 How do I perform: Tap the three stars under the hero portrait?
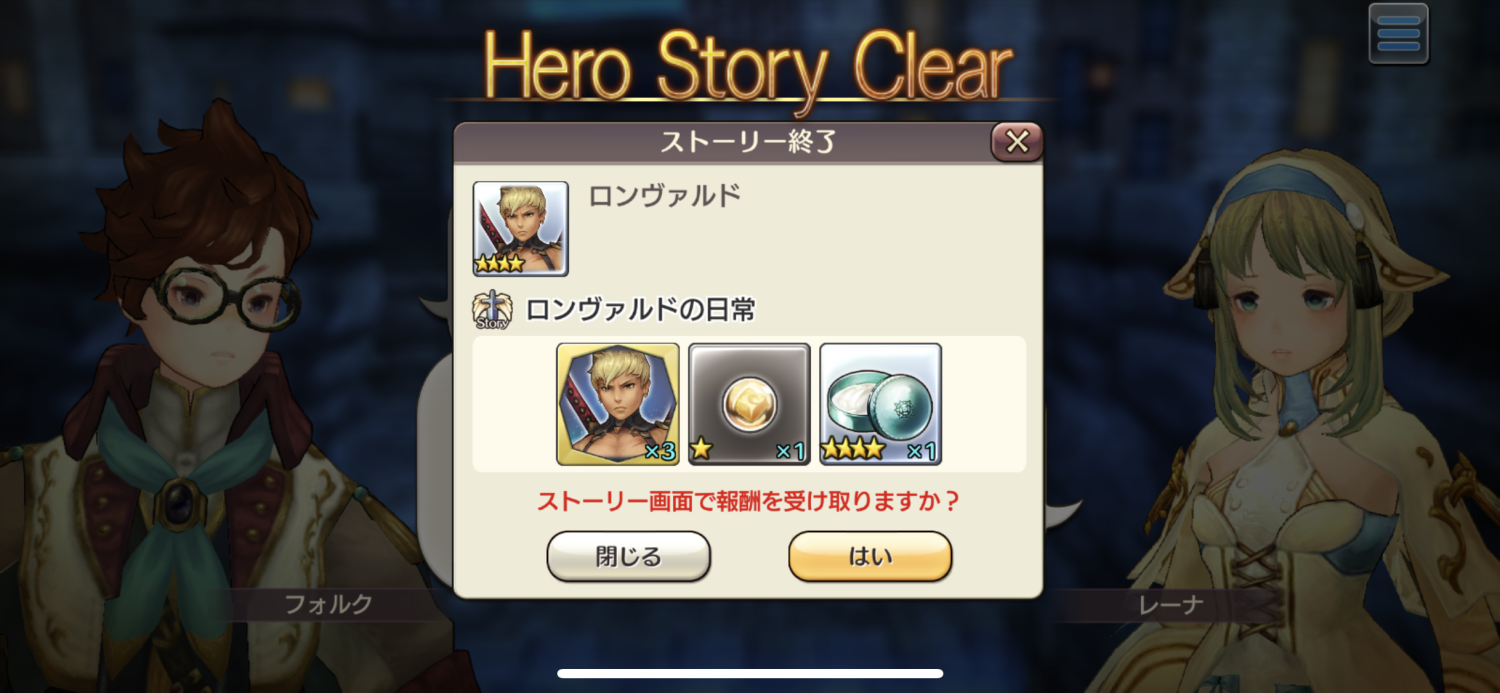(500, 264)
